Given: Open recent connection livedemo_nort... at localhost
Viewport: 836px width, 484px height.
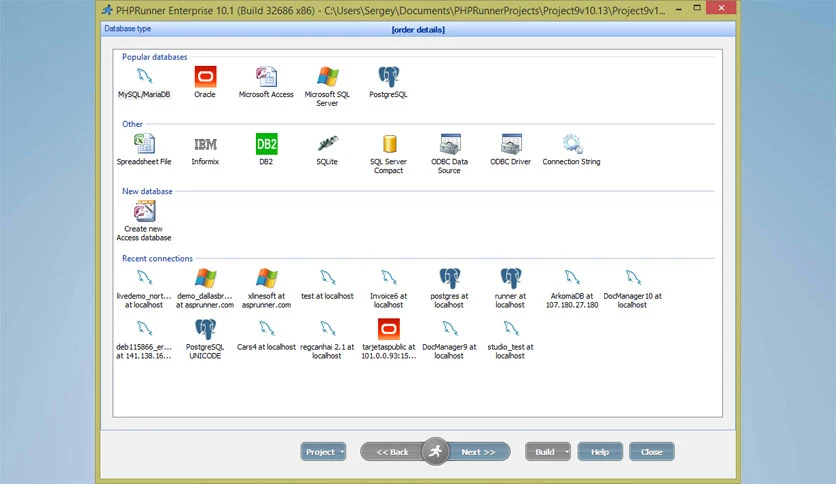Looking at the screenshot, I should (x=144, y=289).
